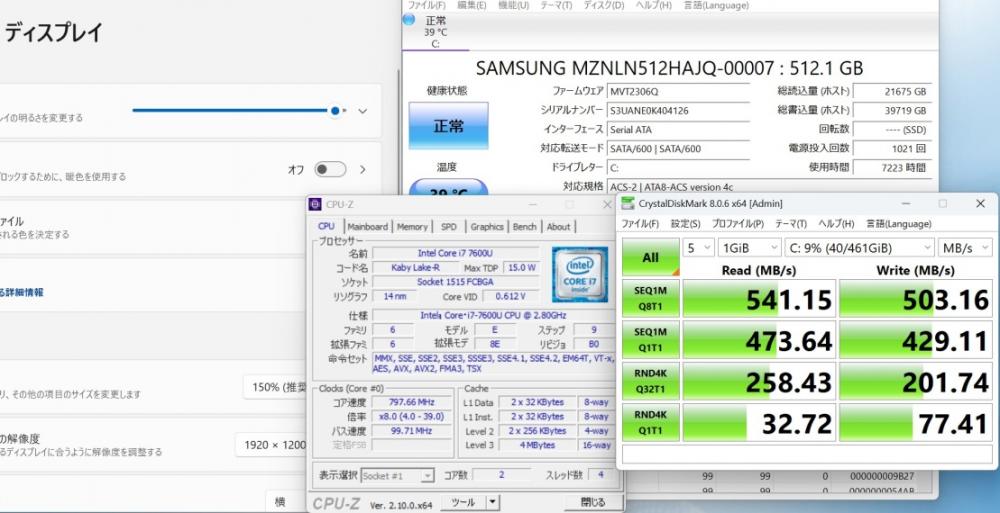Open CrystalDiskInfo ファイル(F) menu
Image resolution: width=1000 pixels, height=513 pixels.
click(x=427, y=5)
